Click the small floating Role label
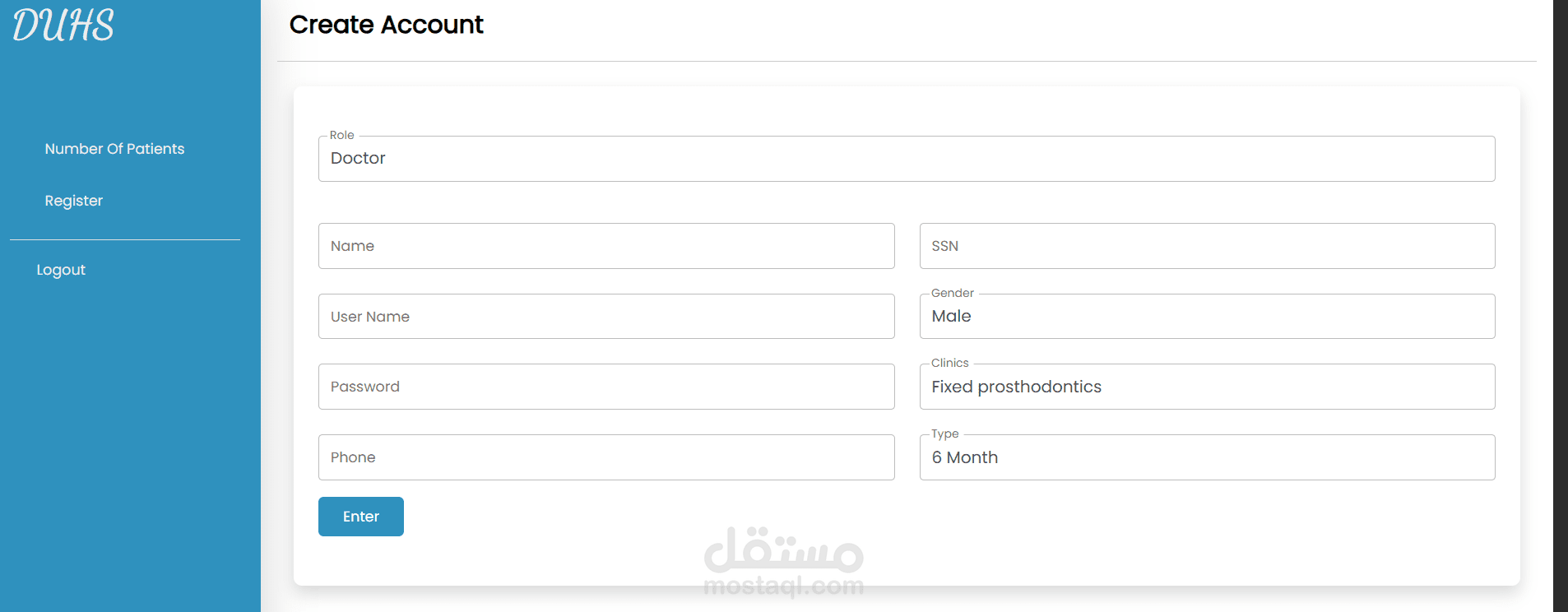The image size is (1568, 612). pos(341,135)
